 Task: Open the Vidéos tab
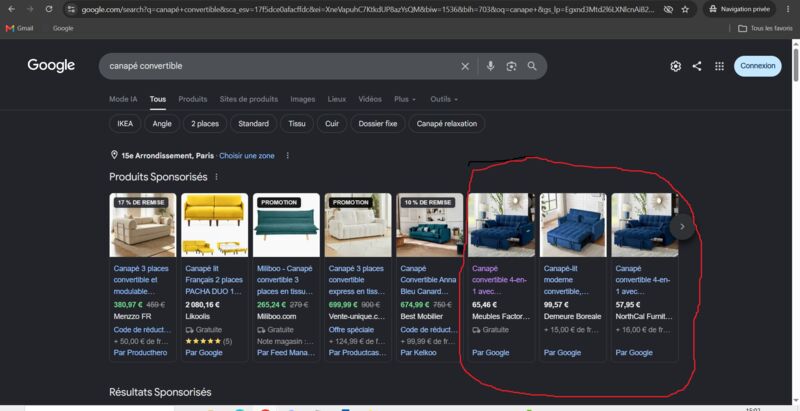point(370,99)
